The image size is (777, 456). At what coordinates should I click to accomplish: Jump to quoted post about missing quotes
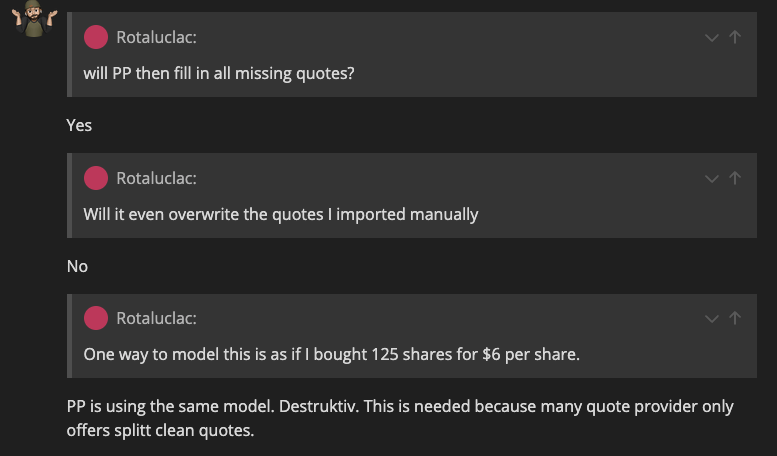click(x=735, y=38)
